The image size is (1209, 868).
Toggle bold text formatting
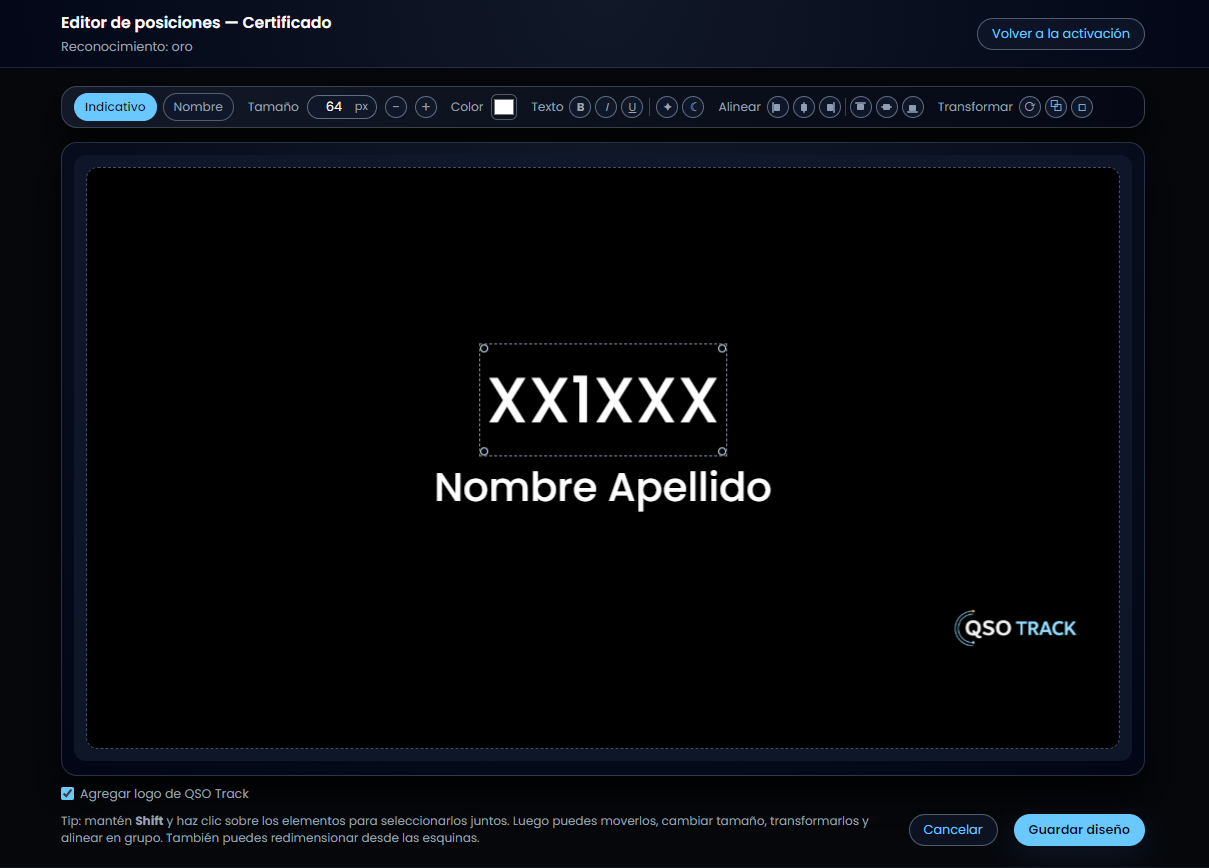(580, 107)
